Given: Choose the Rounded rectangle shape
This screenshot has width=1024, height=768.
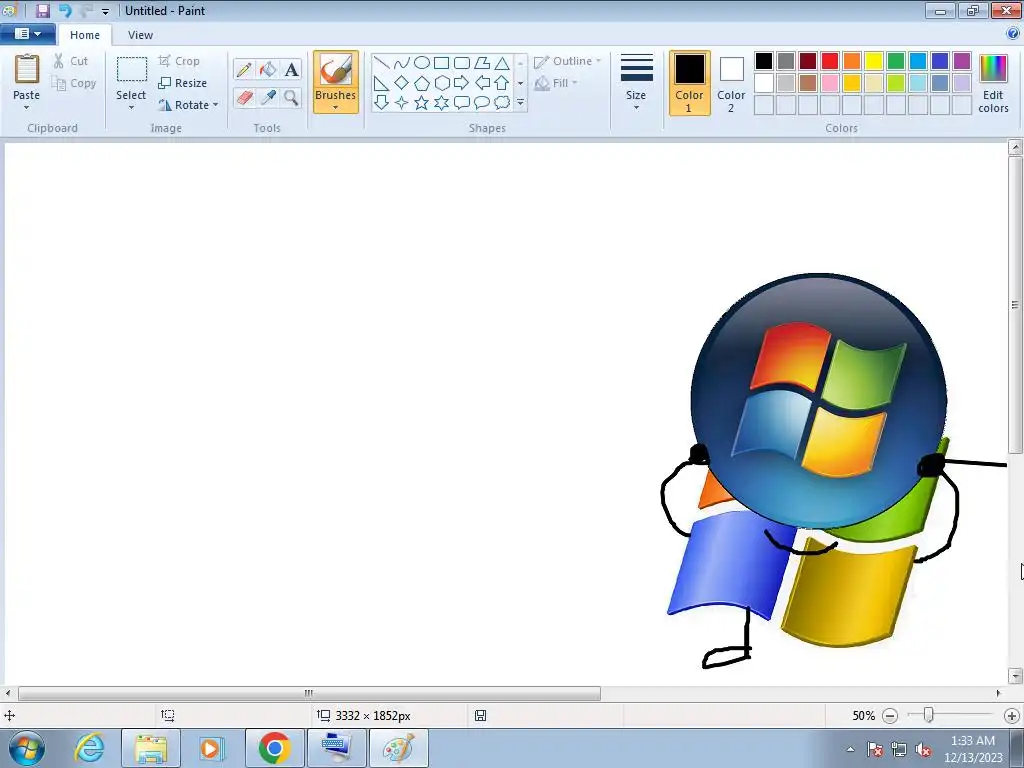Looking at the screenshot, I should coord(462,63).
